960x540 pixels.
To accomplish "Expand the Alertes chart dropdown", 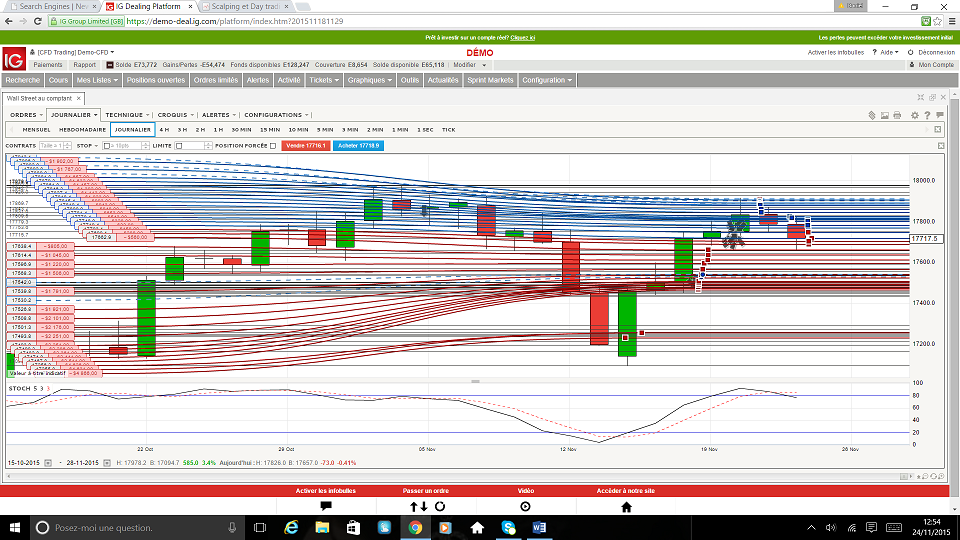I will coord(219,114).
